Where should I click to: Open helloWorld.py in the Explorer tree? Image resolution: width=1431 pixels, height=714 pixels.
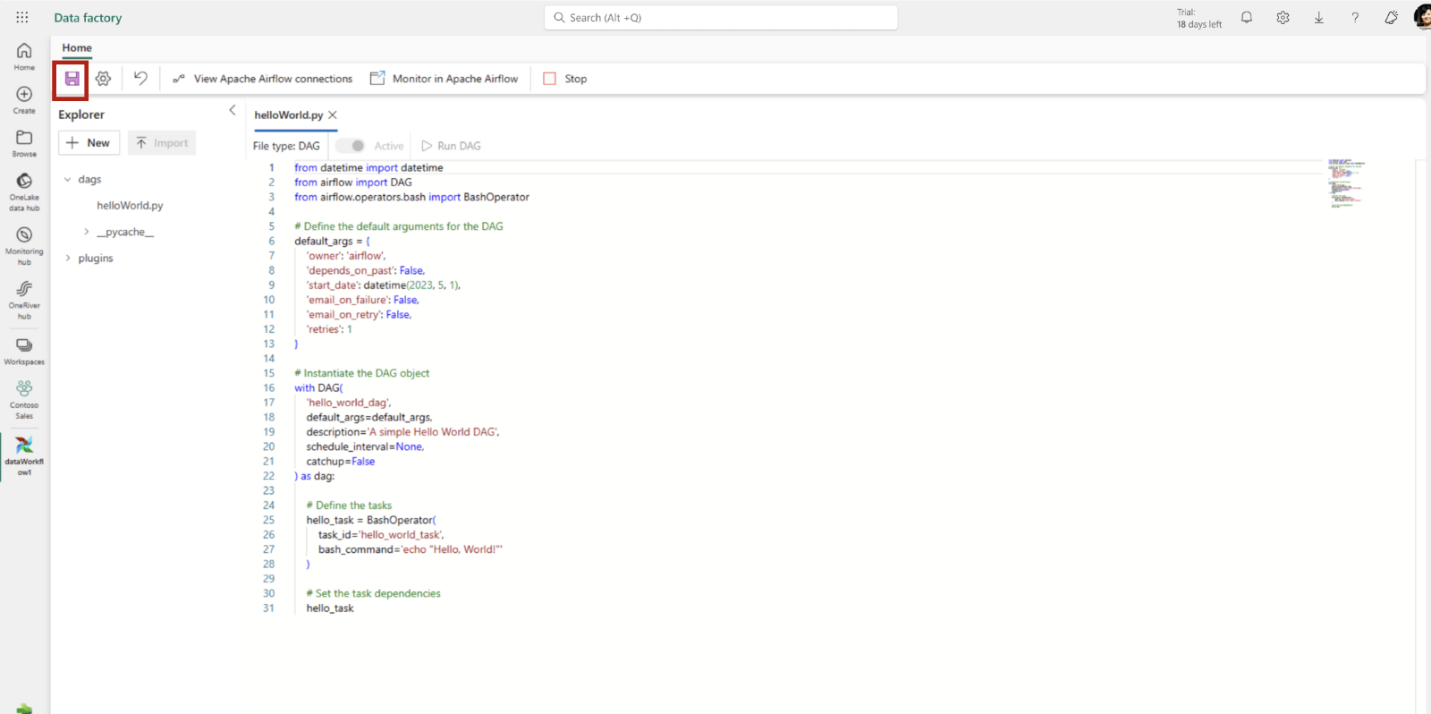(x=130, y=205)
